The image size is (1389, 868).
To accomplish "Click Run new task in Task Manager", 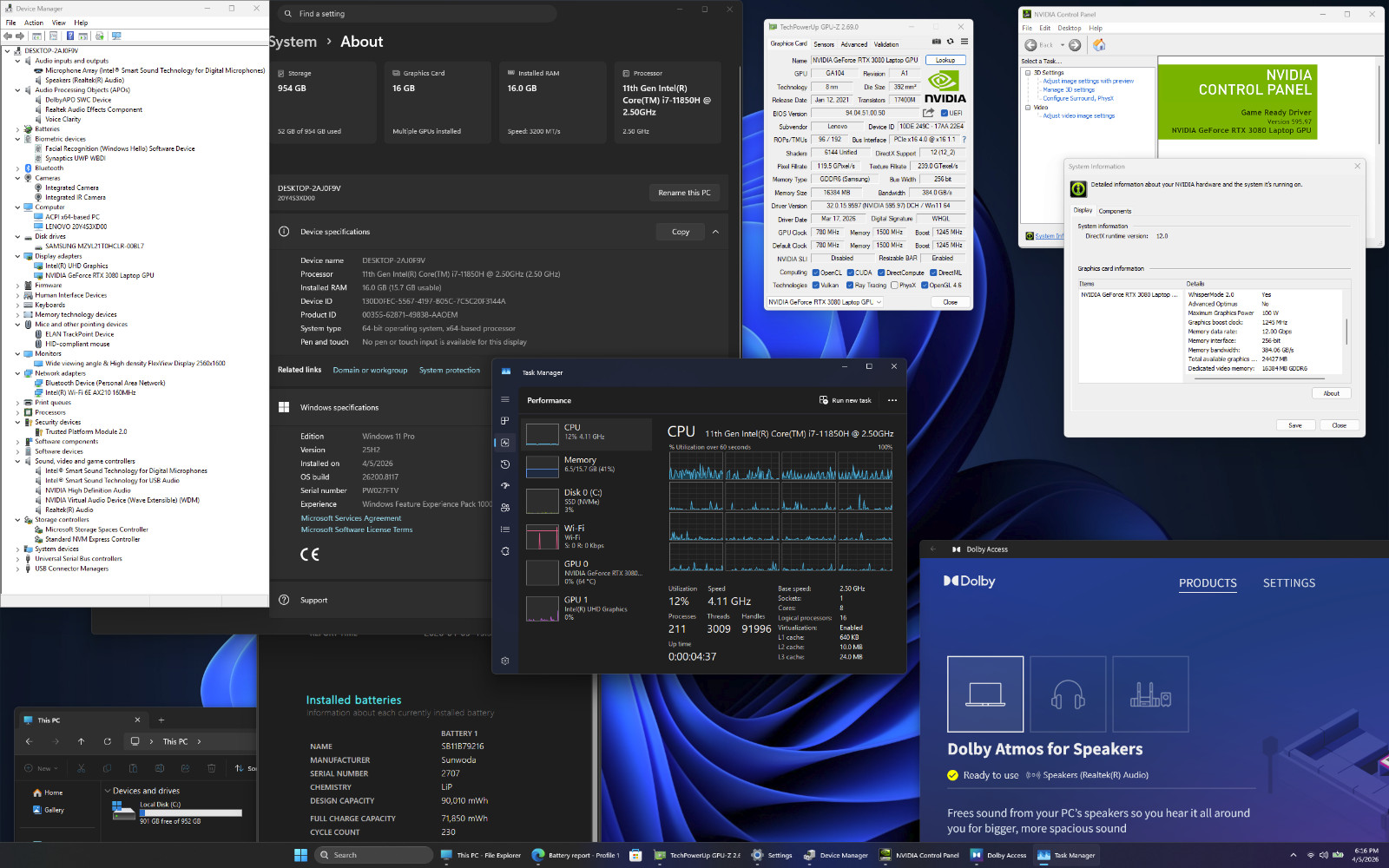I will click(845, 400).
